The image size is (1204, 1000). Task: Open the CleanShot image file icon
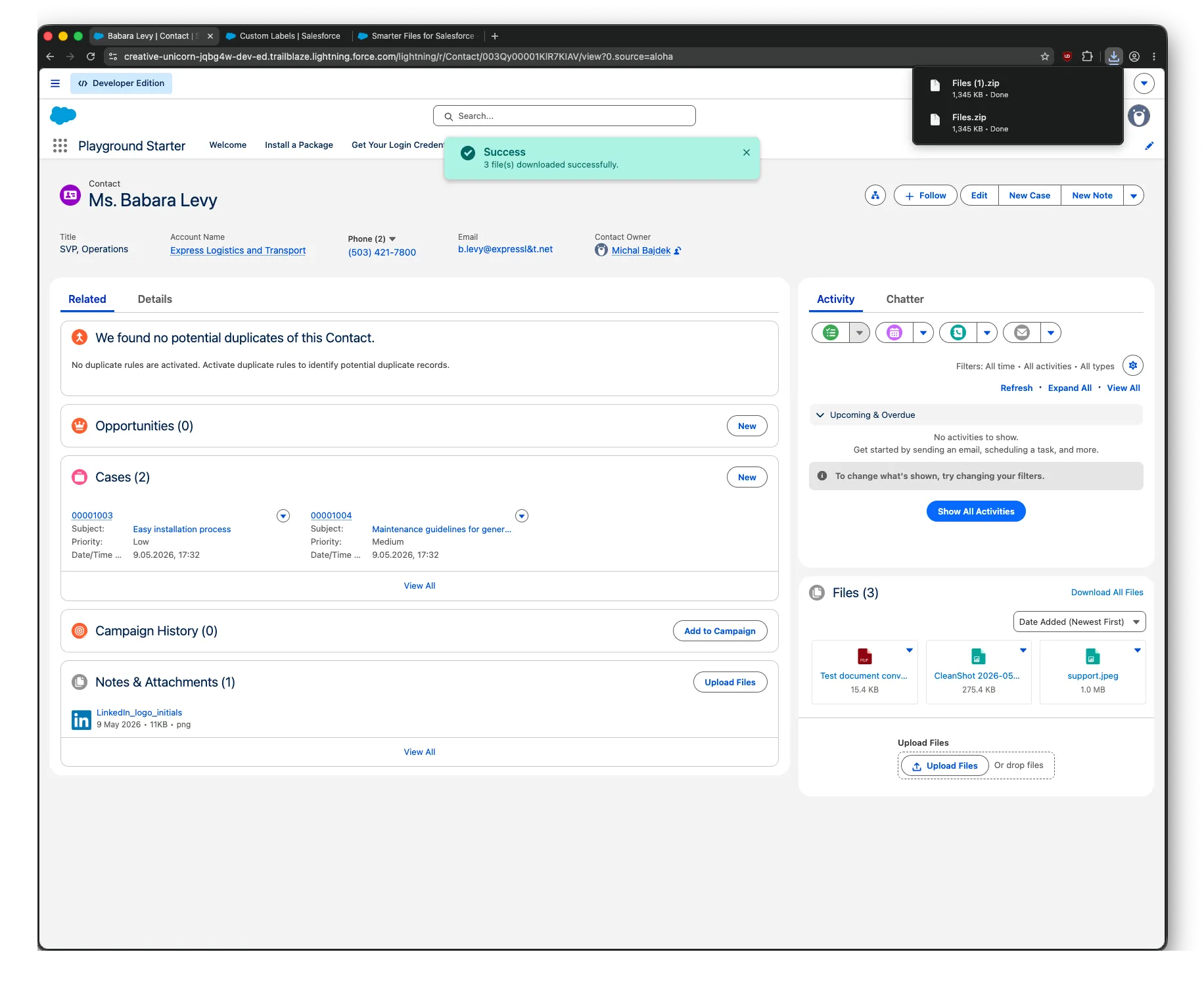[x=979, y=656]
